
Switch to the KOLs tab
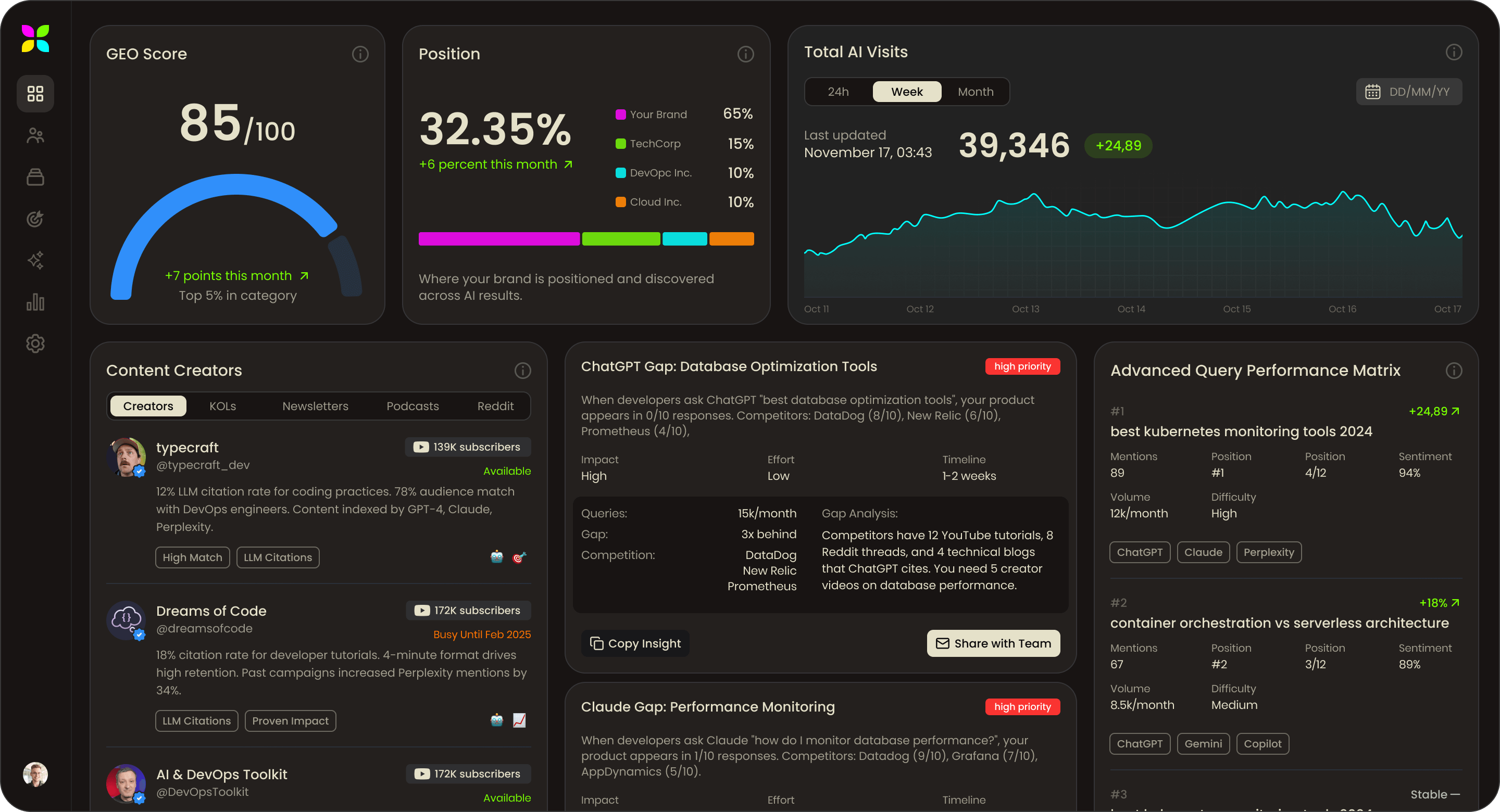(x=222, y=407)
